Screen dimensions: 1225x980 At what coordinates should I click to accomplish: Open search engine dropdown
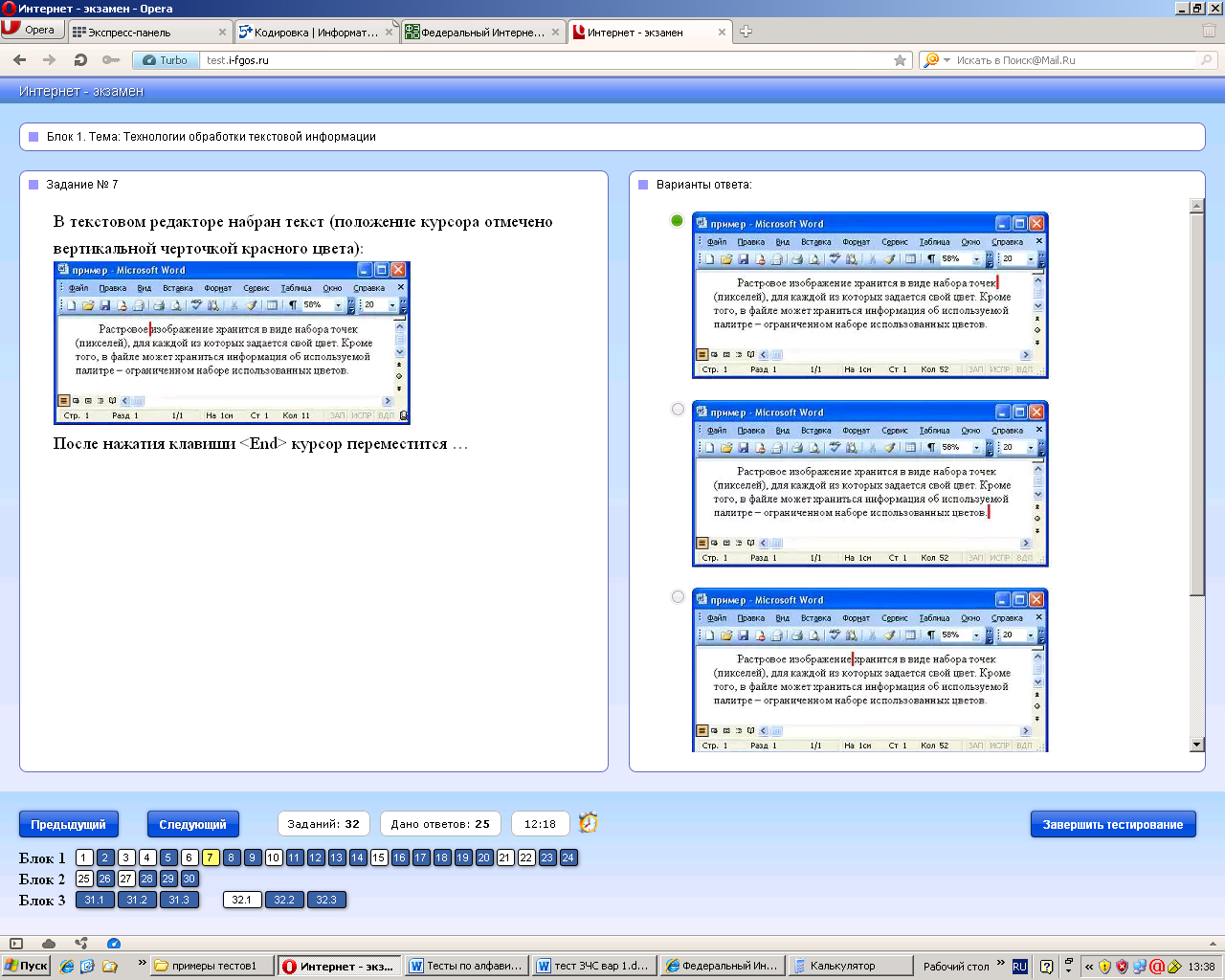point(934,60)
